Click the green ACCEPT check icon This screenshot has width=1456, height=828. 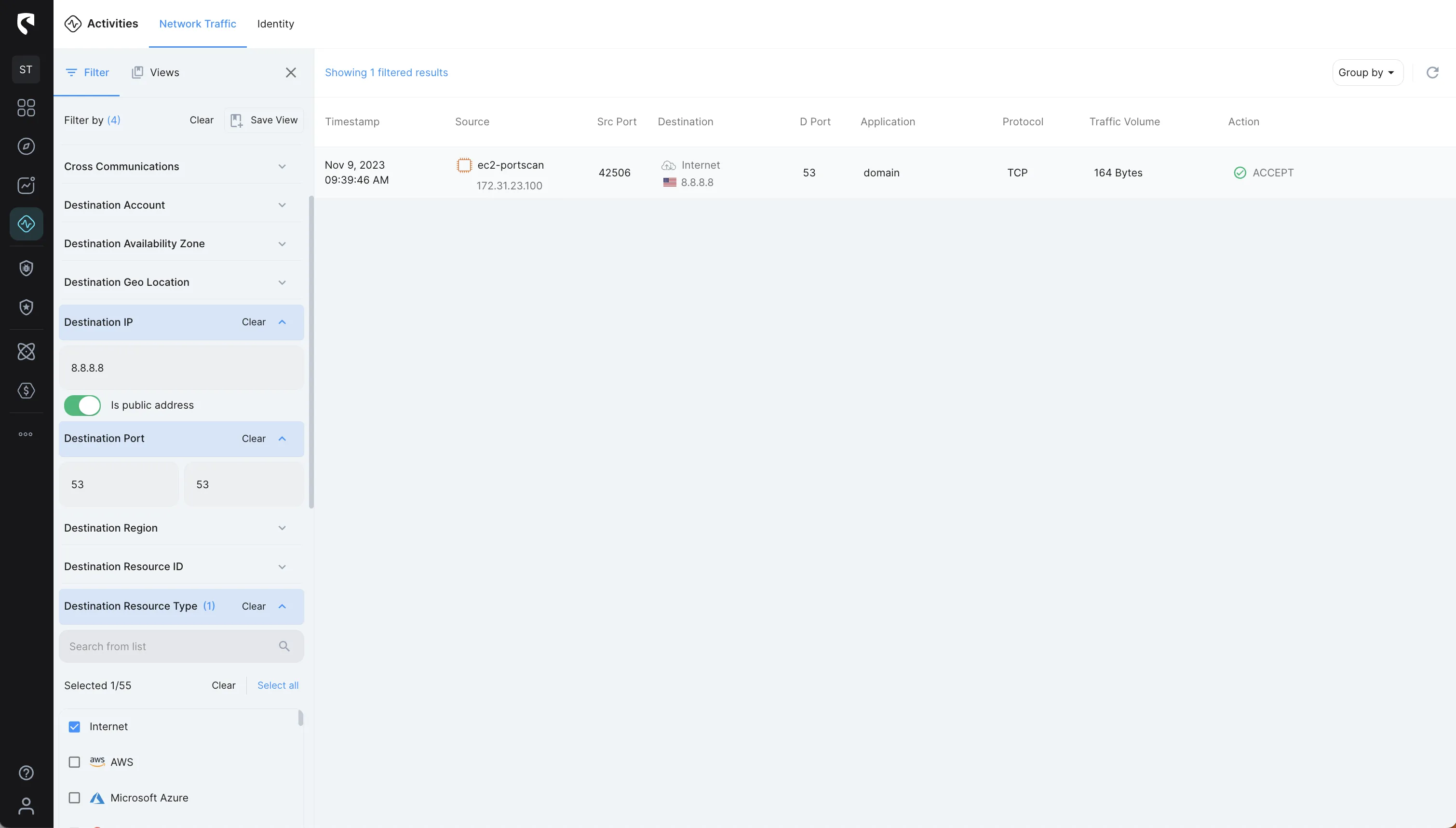pos(1240,173)
